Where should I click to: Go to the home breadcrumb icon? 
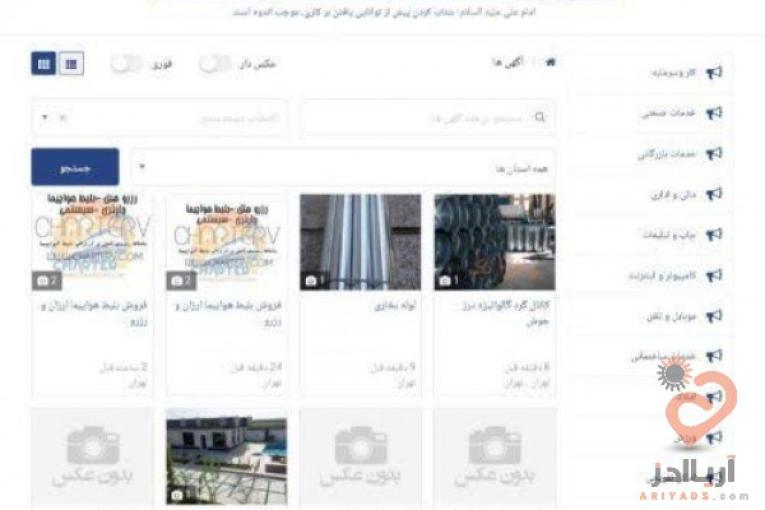pyautogui.click(x=550, y=62)
